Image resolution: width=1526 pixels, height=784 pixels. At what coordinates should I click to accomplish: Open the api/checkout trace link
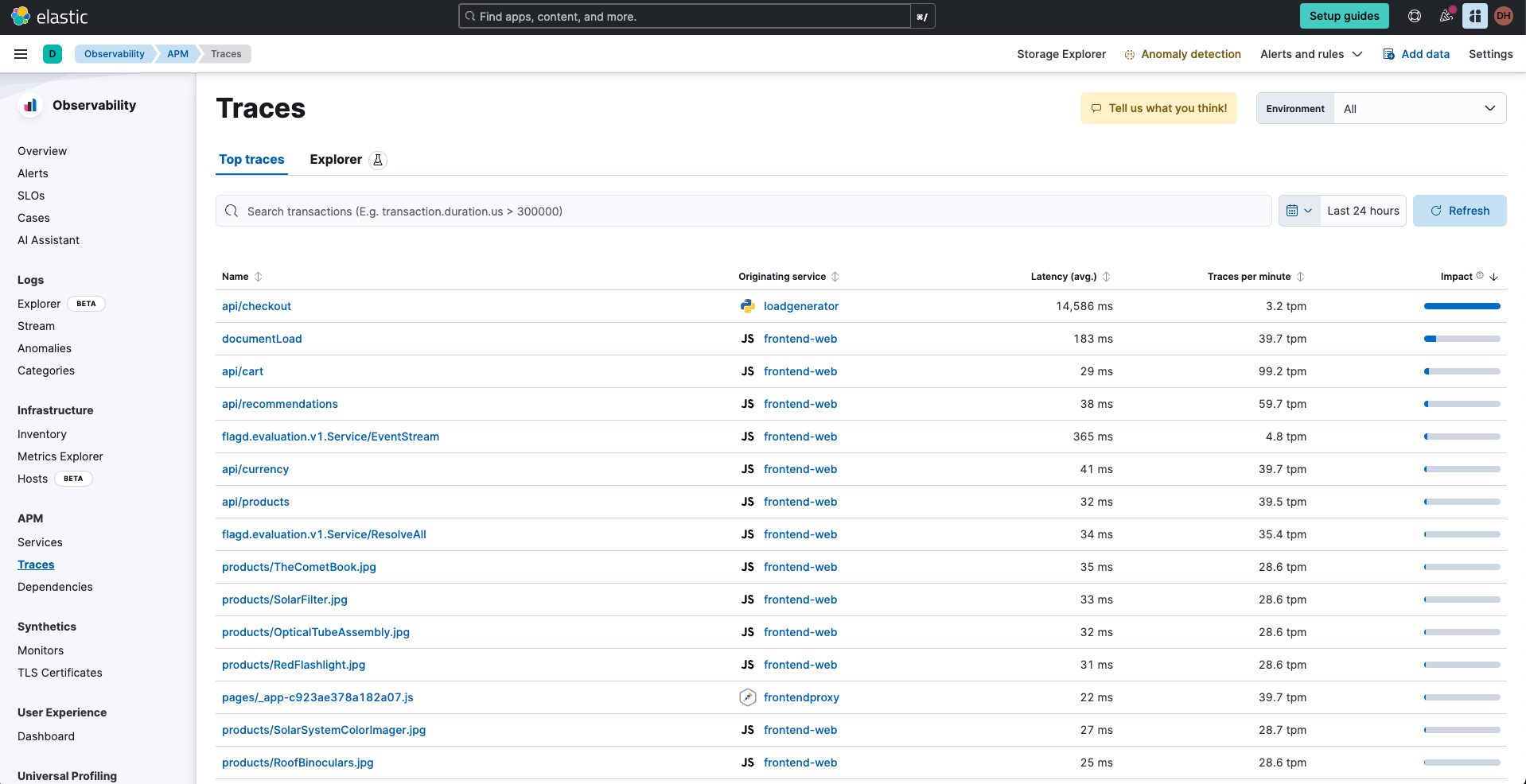pos(256,306)
